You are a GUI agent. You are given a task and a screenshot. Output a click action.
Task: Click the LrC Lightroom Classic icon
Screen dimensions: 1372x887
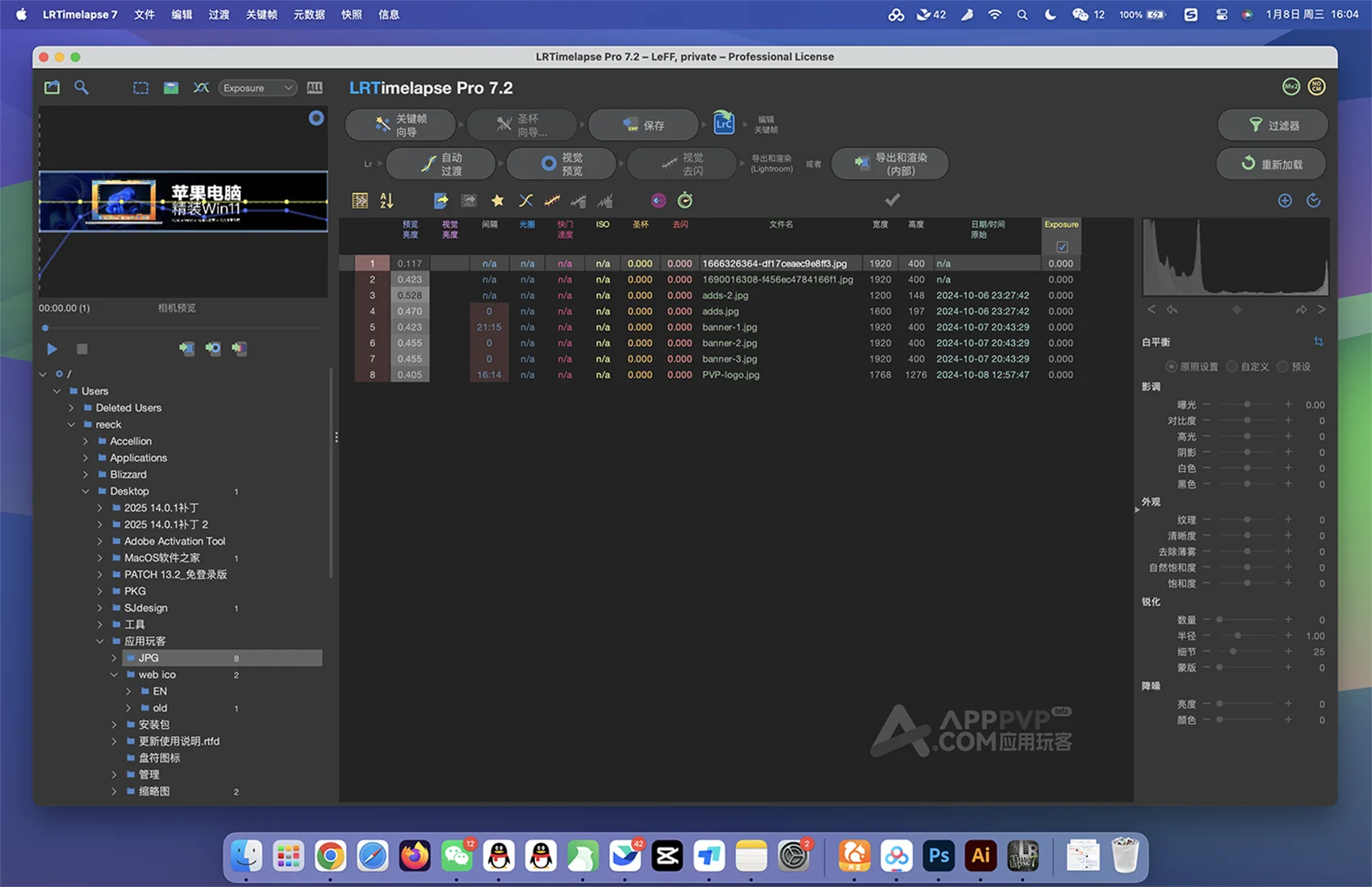[724, 123]
